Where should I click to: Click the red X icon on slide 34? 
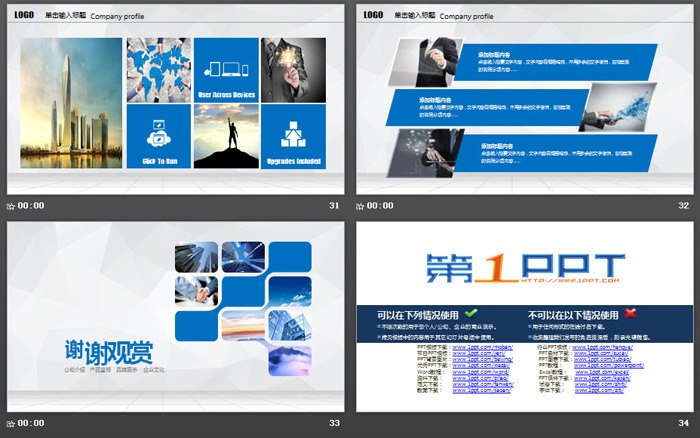click(630, 313)
